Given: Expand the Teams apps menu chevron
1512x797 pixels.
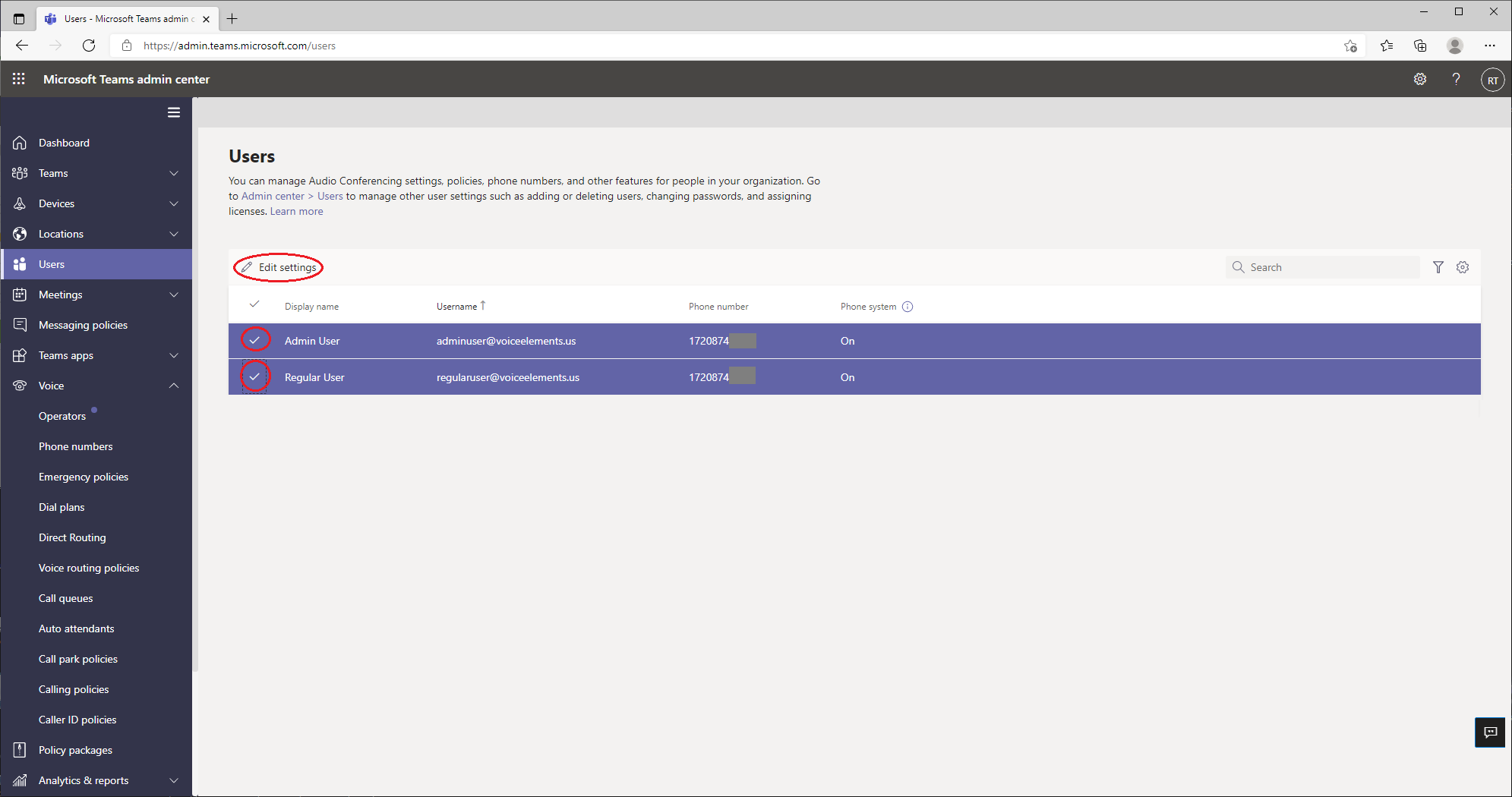Looking at the screenshot, I should point(174,355).
